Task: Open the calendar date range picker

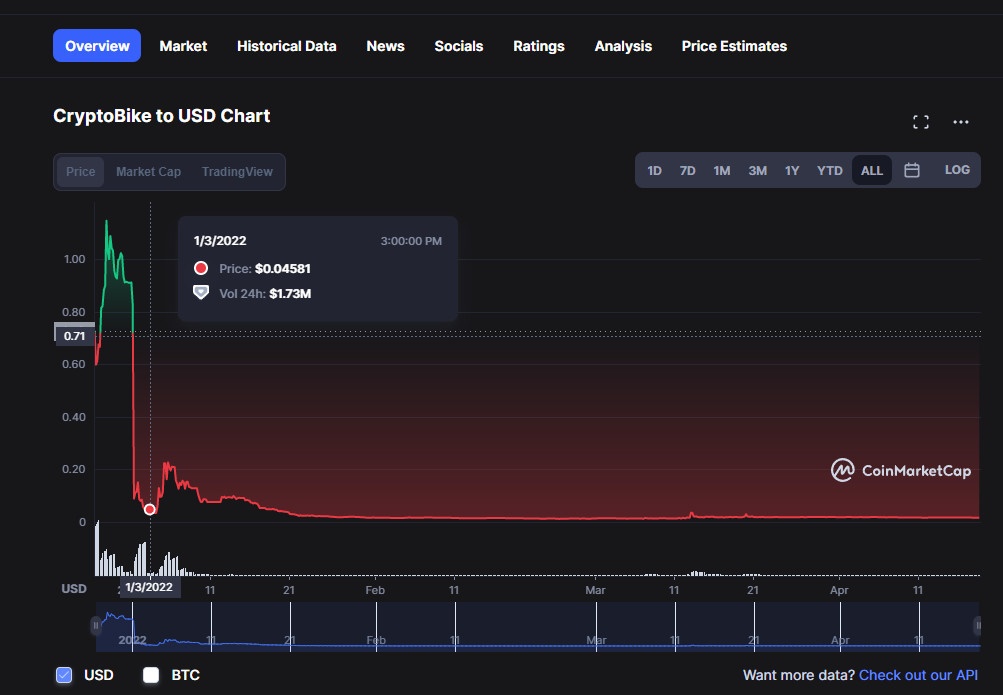Action: pyautogui.click(x=912, y=170)
